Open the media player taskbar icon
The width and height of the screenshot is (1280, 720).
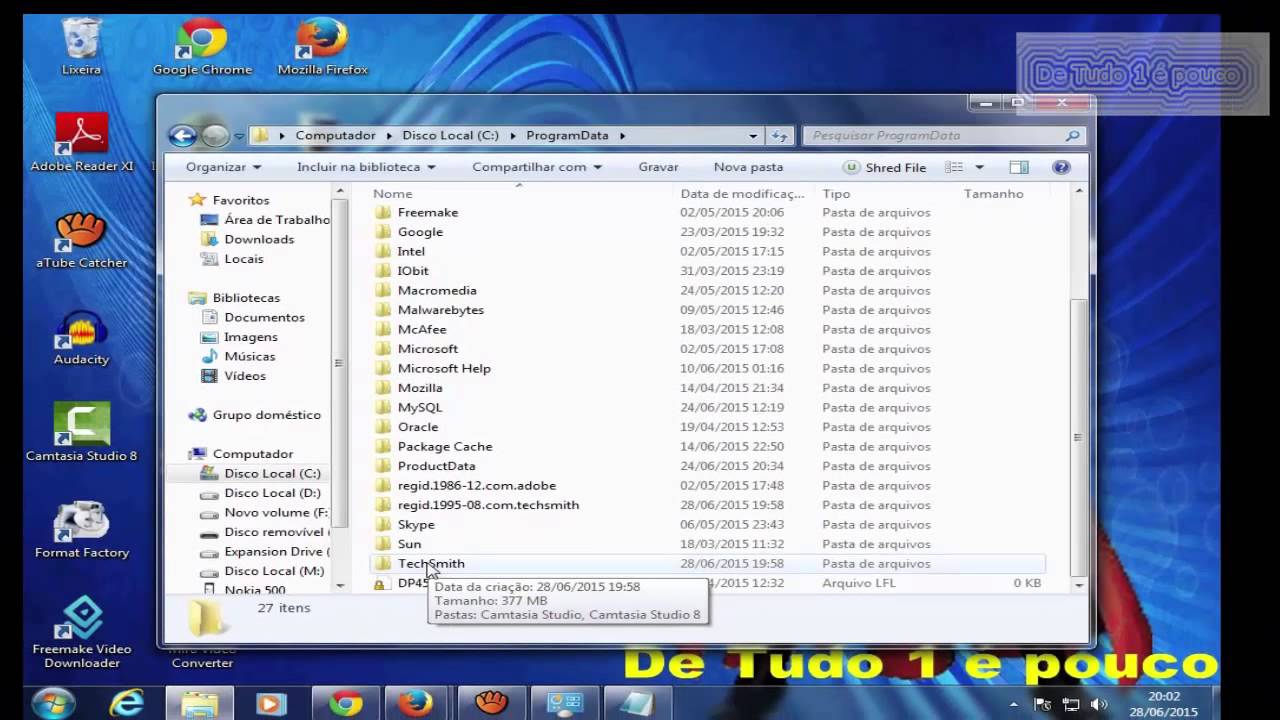coord(270,703)
